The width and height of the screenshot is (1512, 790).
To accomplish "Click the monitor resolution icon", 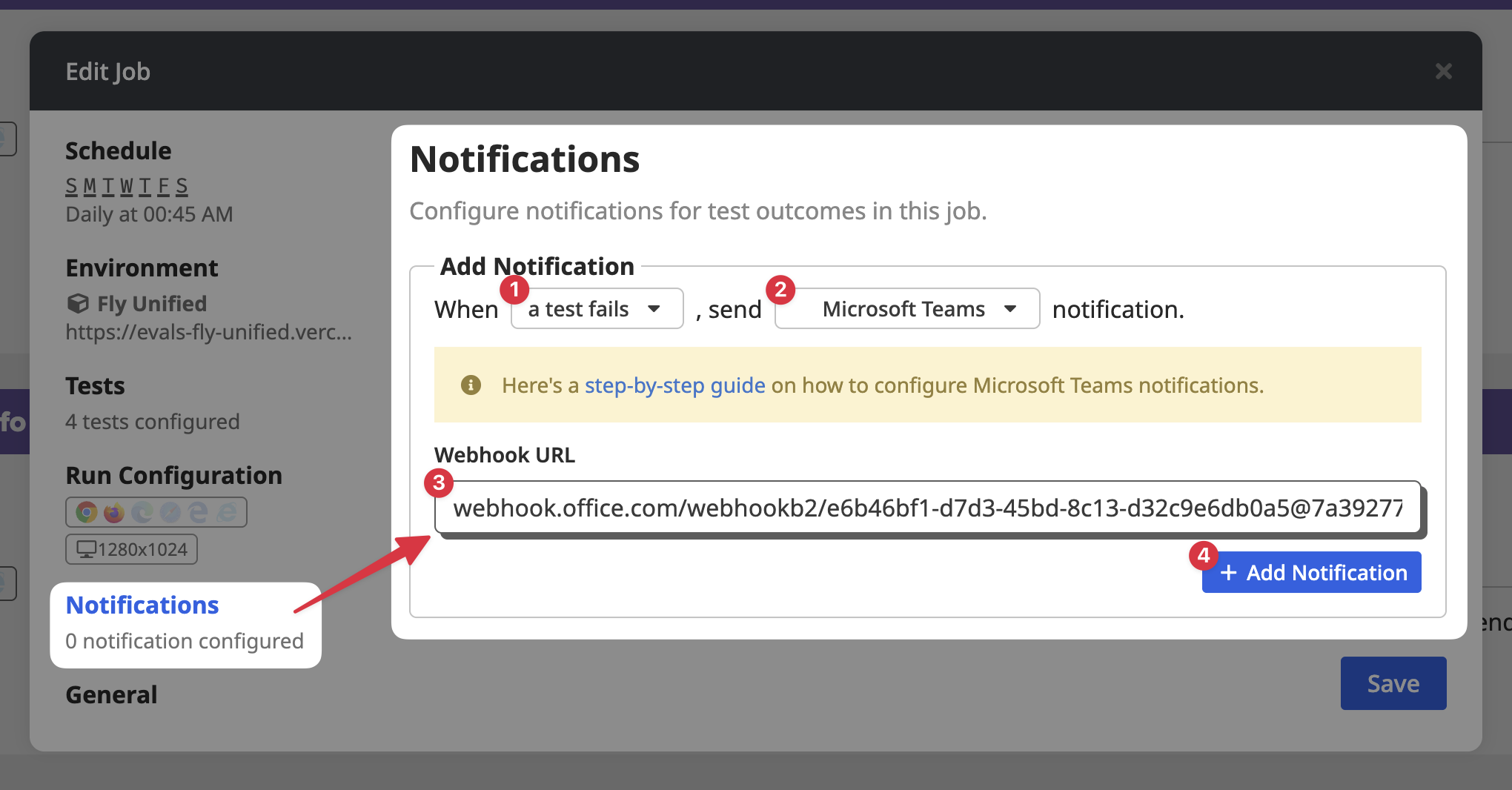I will click(x=87, y=549).
